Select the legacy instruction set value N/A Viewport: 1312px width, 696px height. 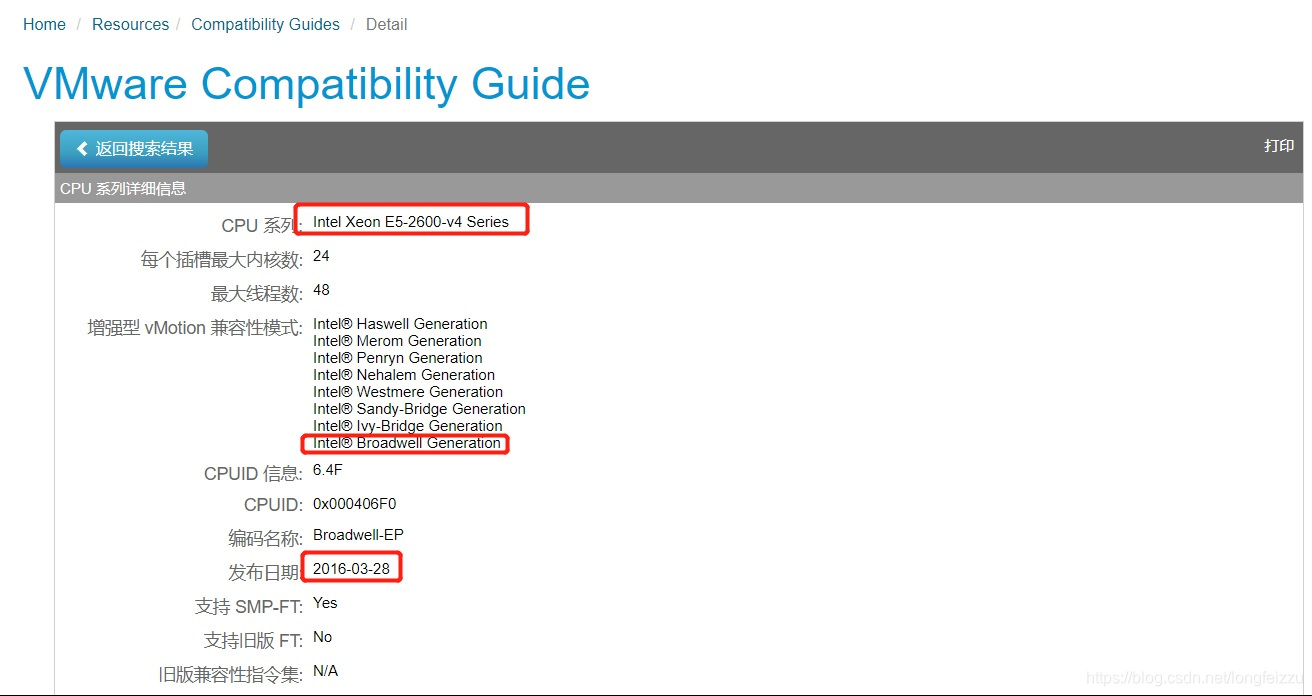click(x=325, y=671)
